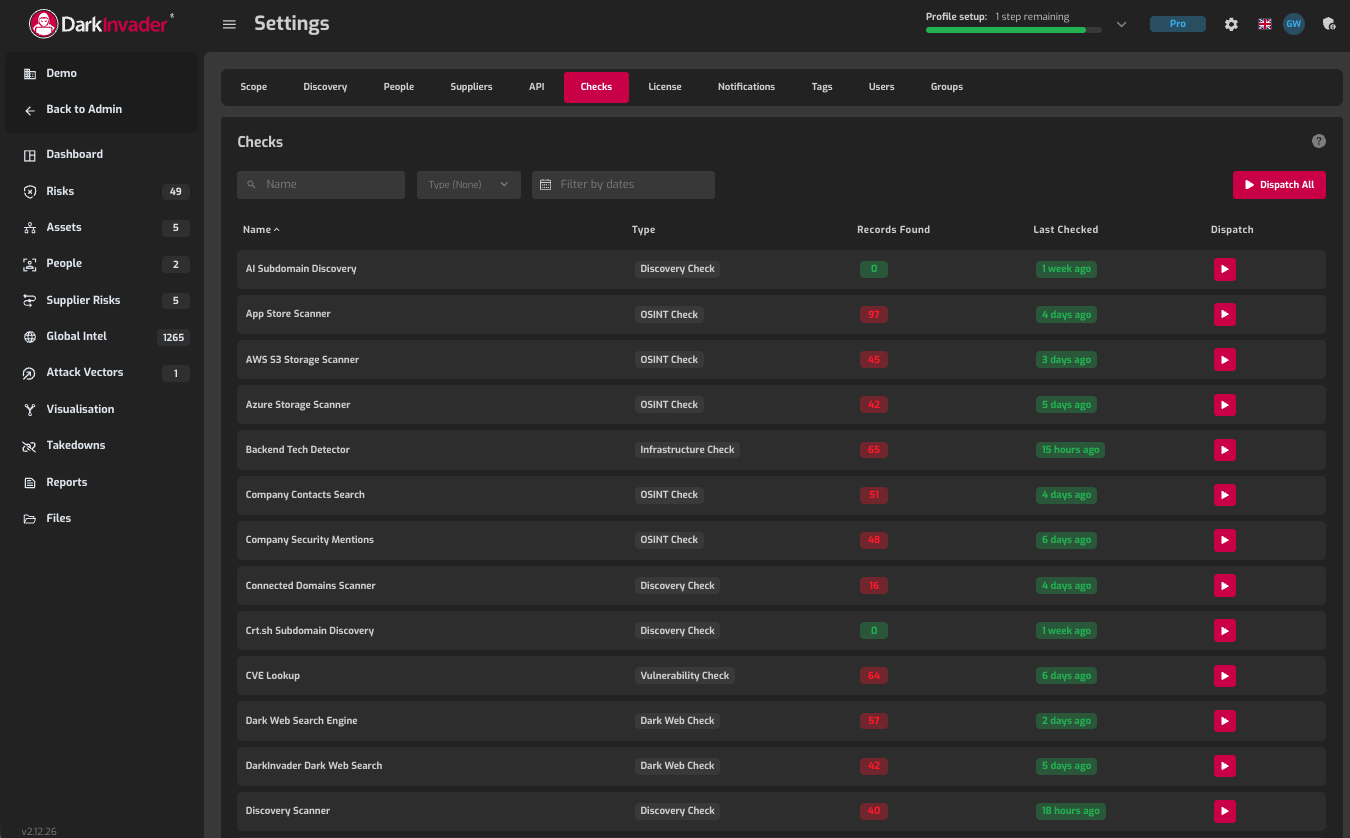Click the Infrastructure Check type tag
Screen dimensions: 1350x838
(687, 450)
